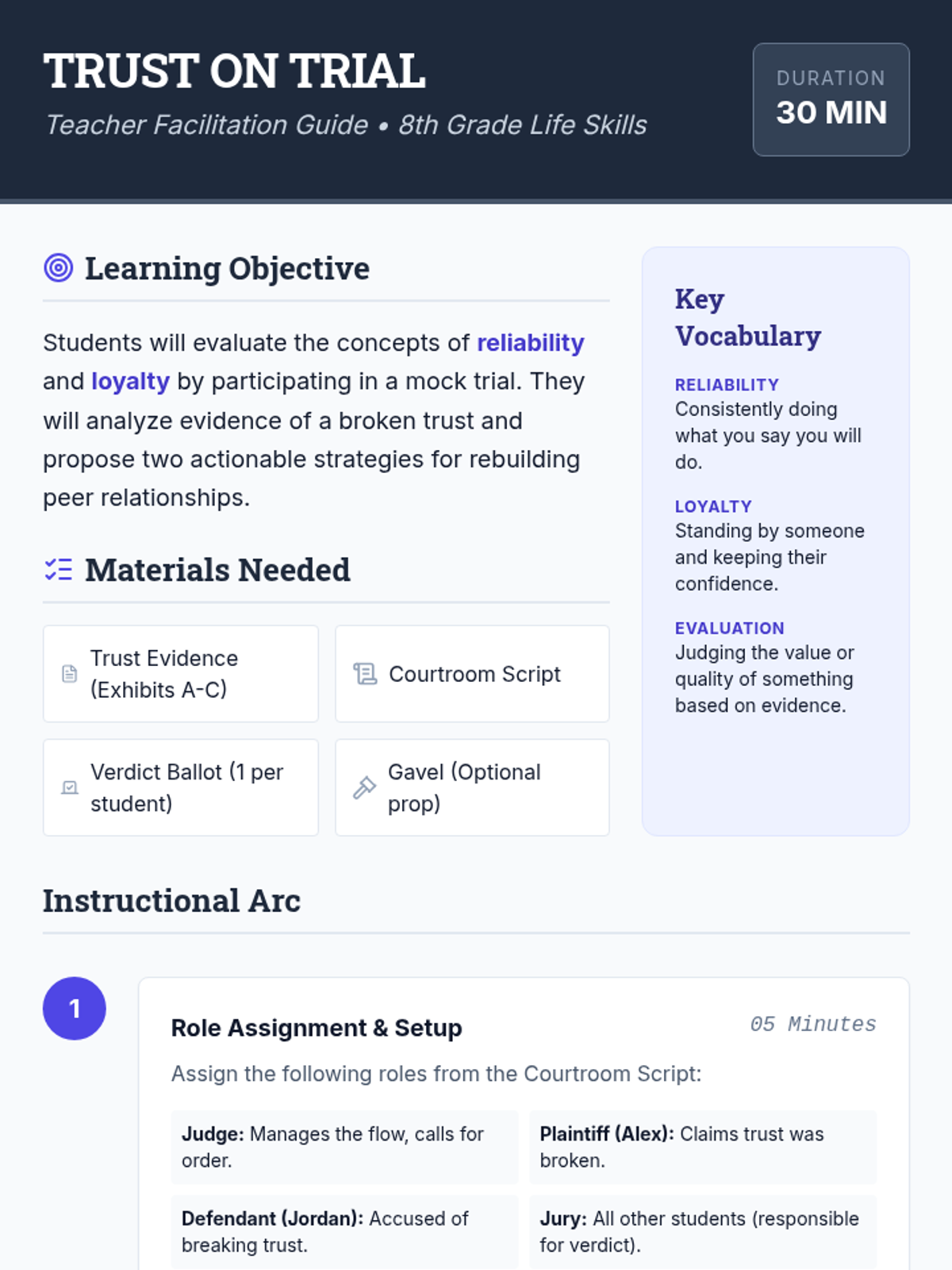The image size is (952, 1270).
Task: Select the Courtroom Script material card
Action: [x=472, y=674]
